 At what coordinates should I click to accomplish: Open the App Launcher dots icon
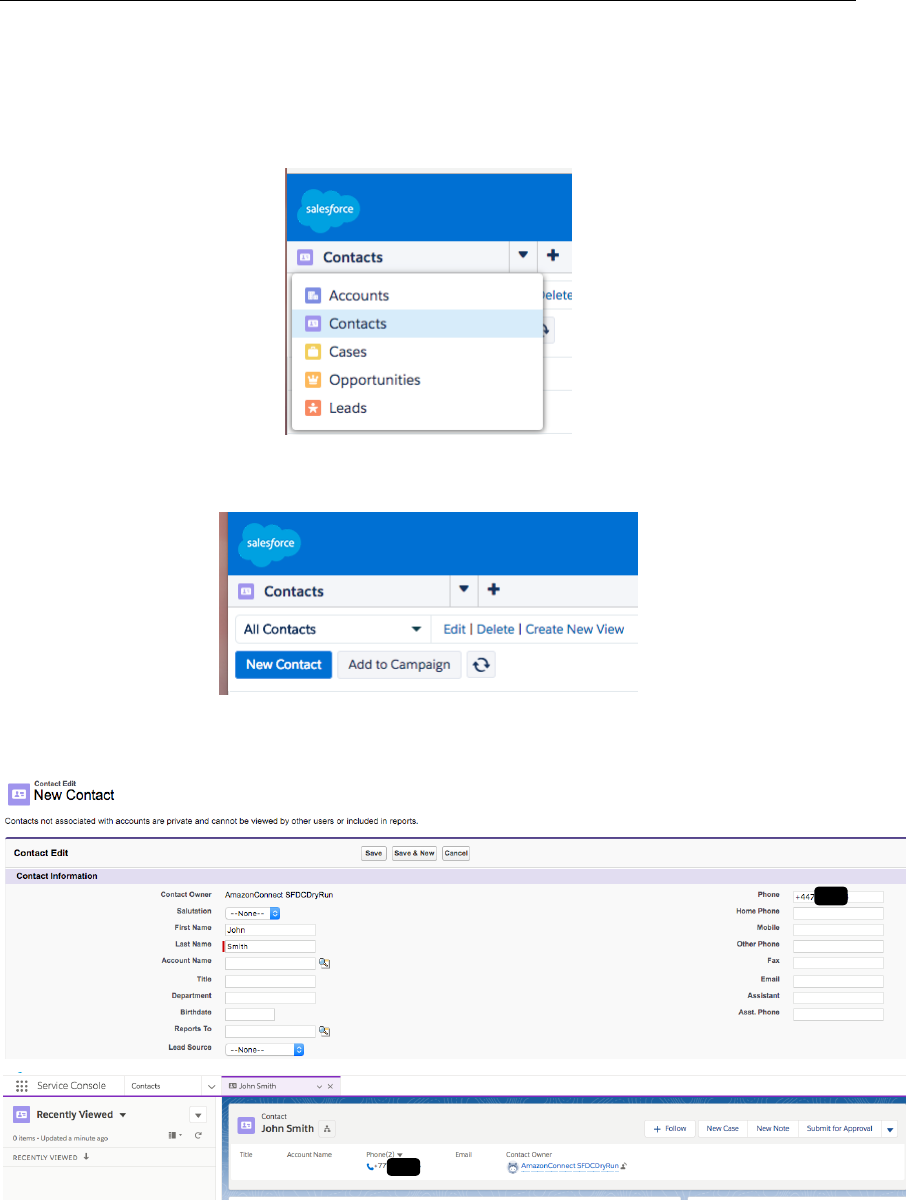(21, 1085)
